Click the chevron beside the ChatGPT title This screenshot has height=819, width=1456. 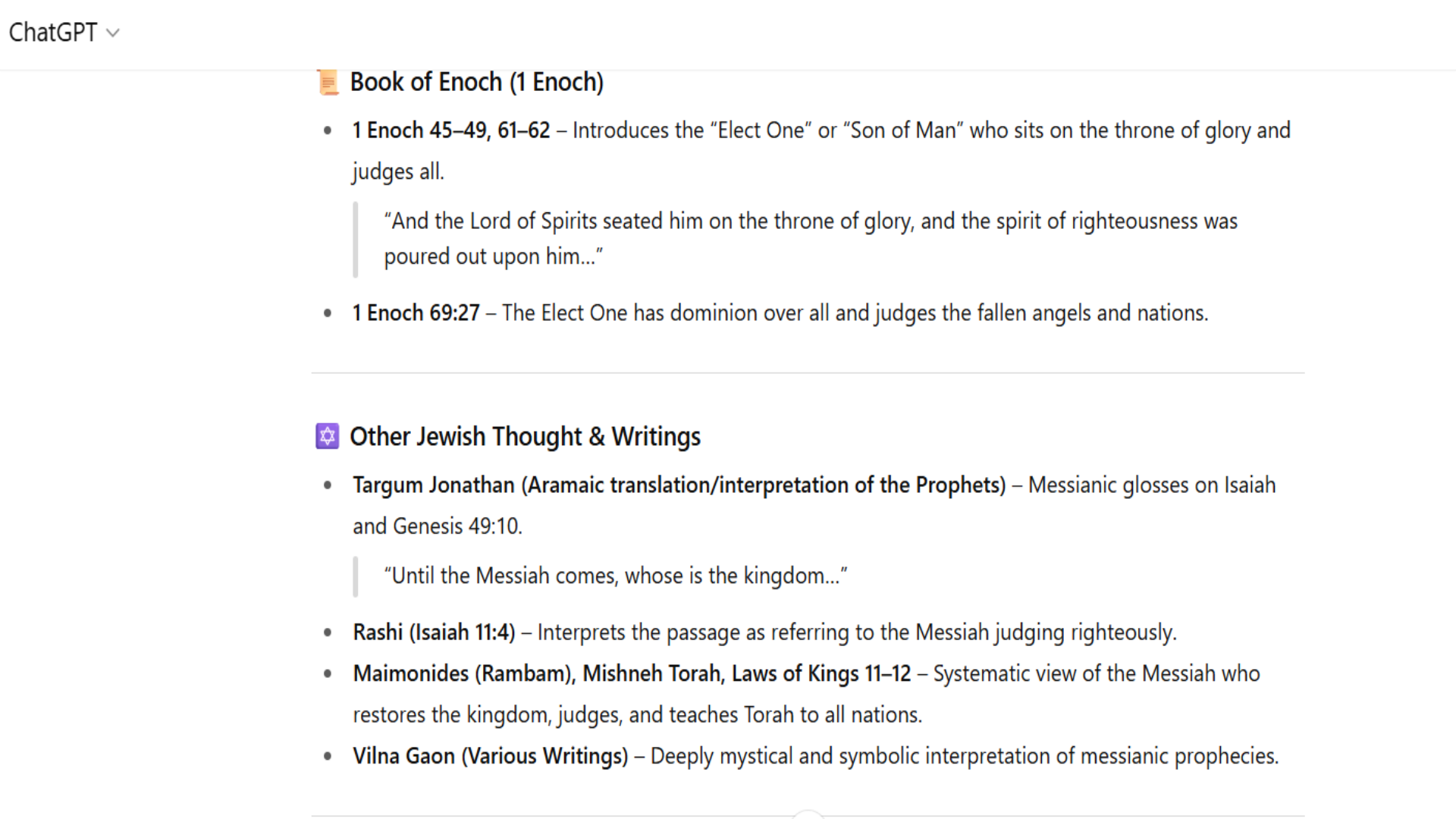coord(113,33)
